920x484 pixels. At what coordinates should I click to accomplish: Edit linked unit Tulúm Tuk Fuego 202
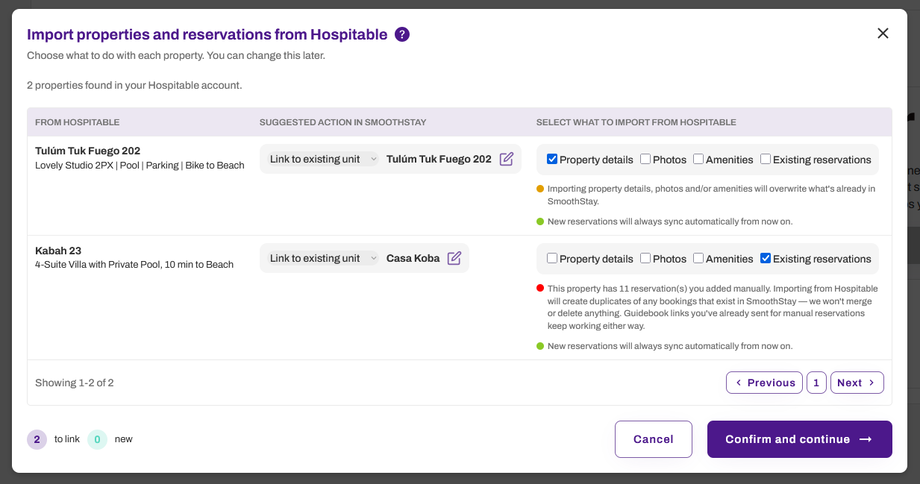click(506, 159)
